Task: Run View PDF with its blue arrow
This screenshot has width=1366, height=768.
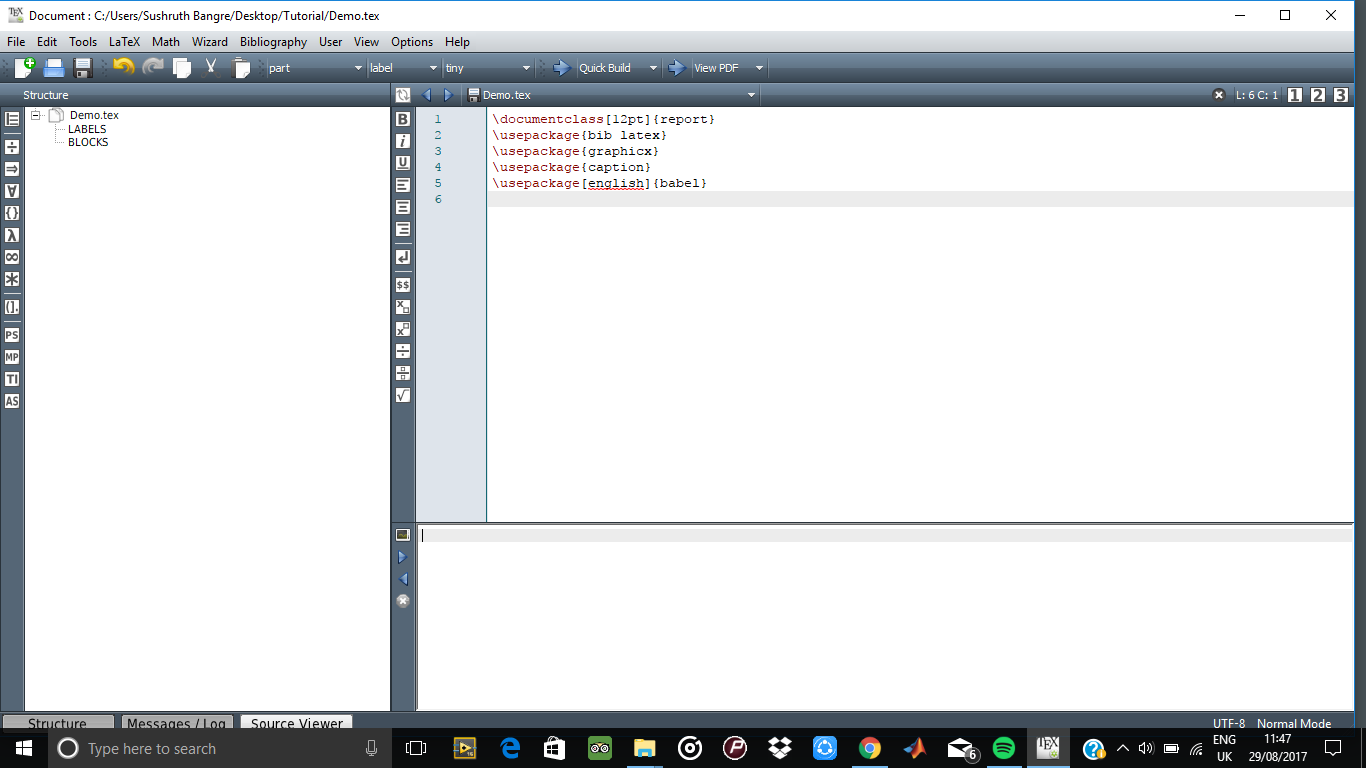Action: 677,68
